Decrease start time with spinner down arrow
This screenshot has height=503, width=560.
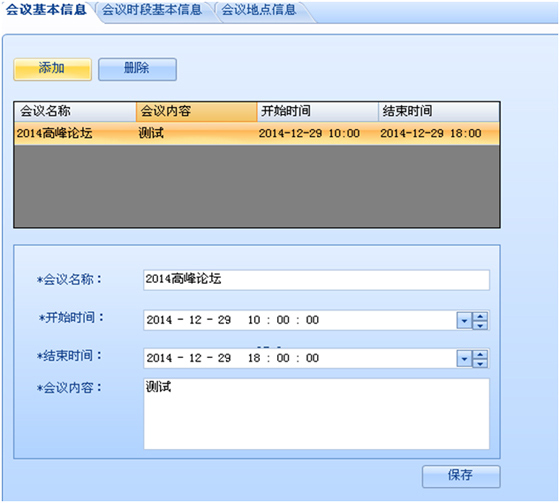[x=480, y=325]
